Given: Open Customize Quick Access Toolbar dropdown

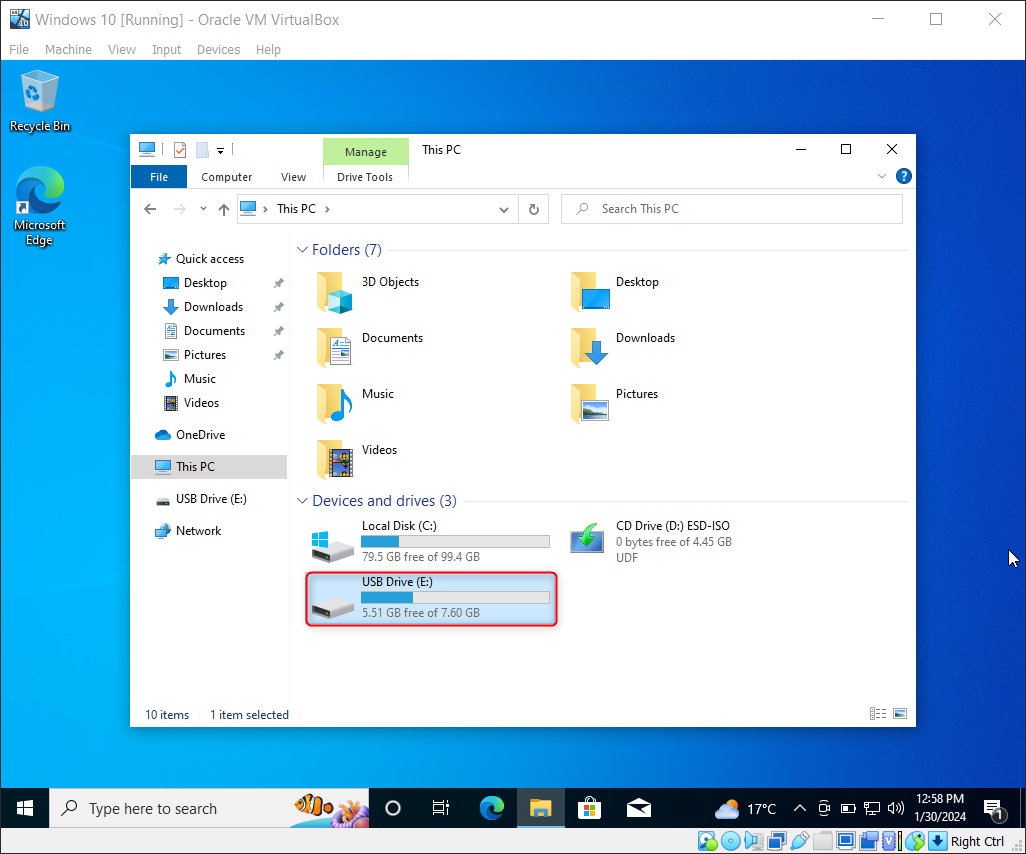Looking at the screenshot, I should [221, 151].
